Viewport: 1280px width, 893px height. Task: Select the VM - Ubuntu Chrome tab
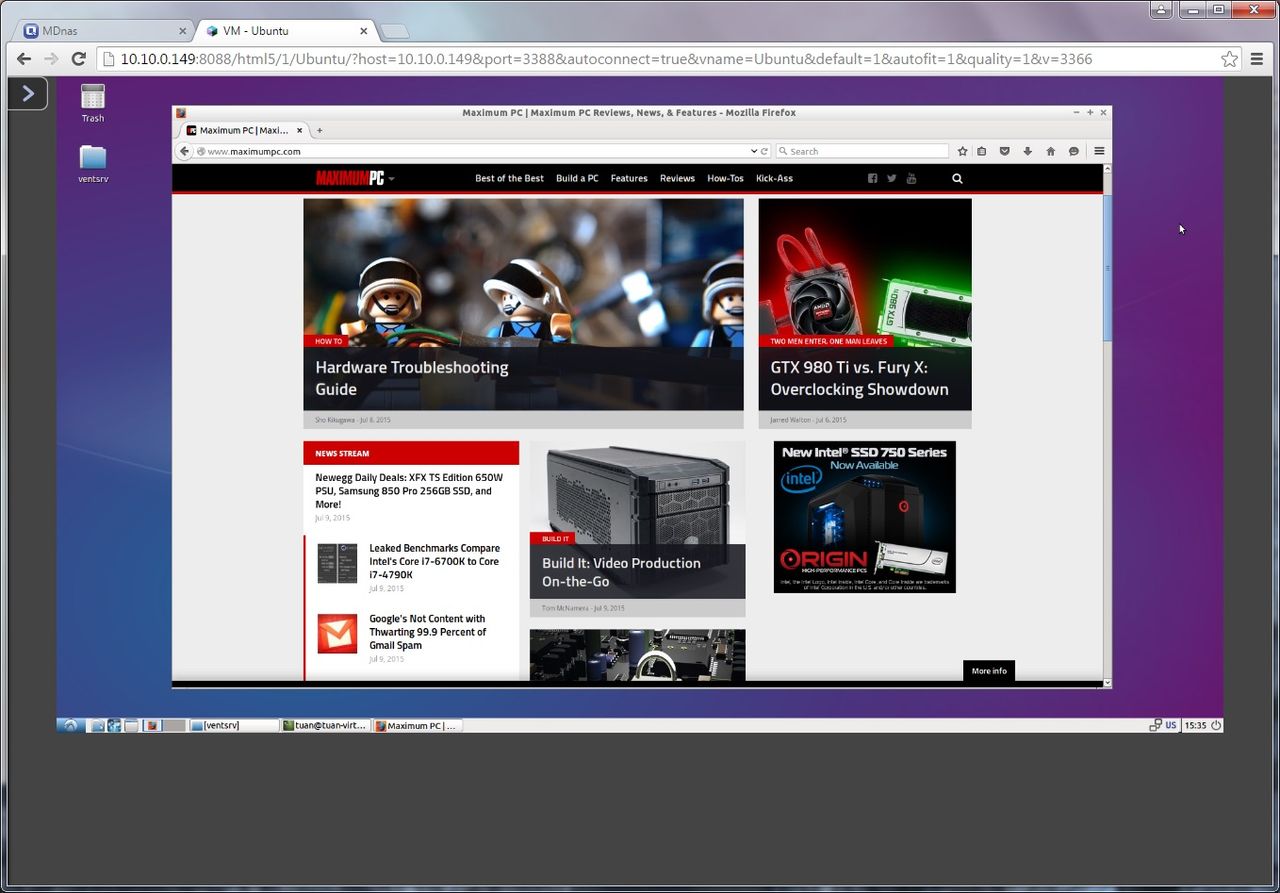pyautogui.click(x=286, y=31)
